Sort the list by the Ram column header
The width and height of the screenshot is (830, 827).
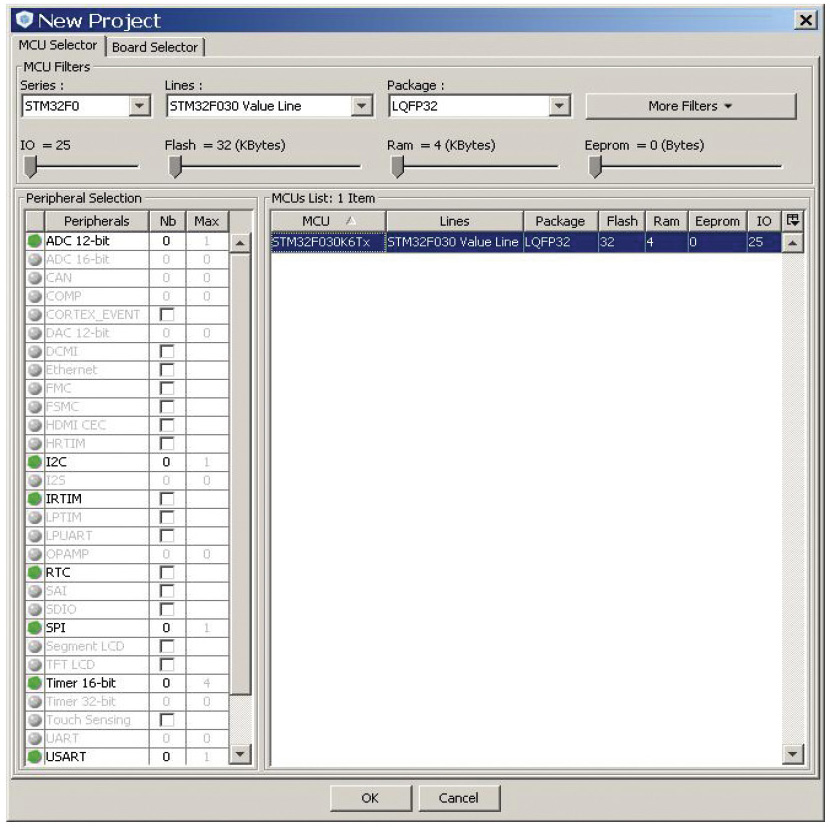(x=666, y=221)
